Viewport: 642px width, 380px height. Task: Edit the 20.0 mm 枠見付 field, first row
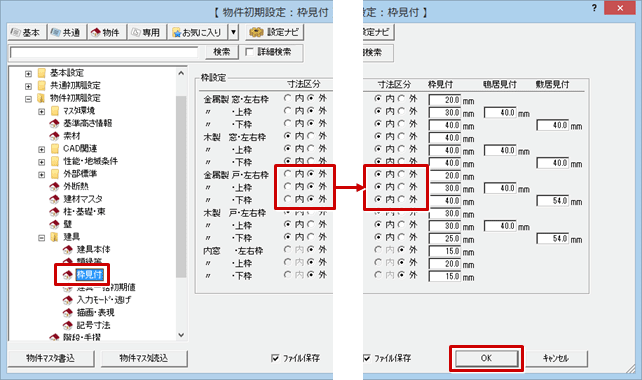(x=445, y=100)
